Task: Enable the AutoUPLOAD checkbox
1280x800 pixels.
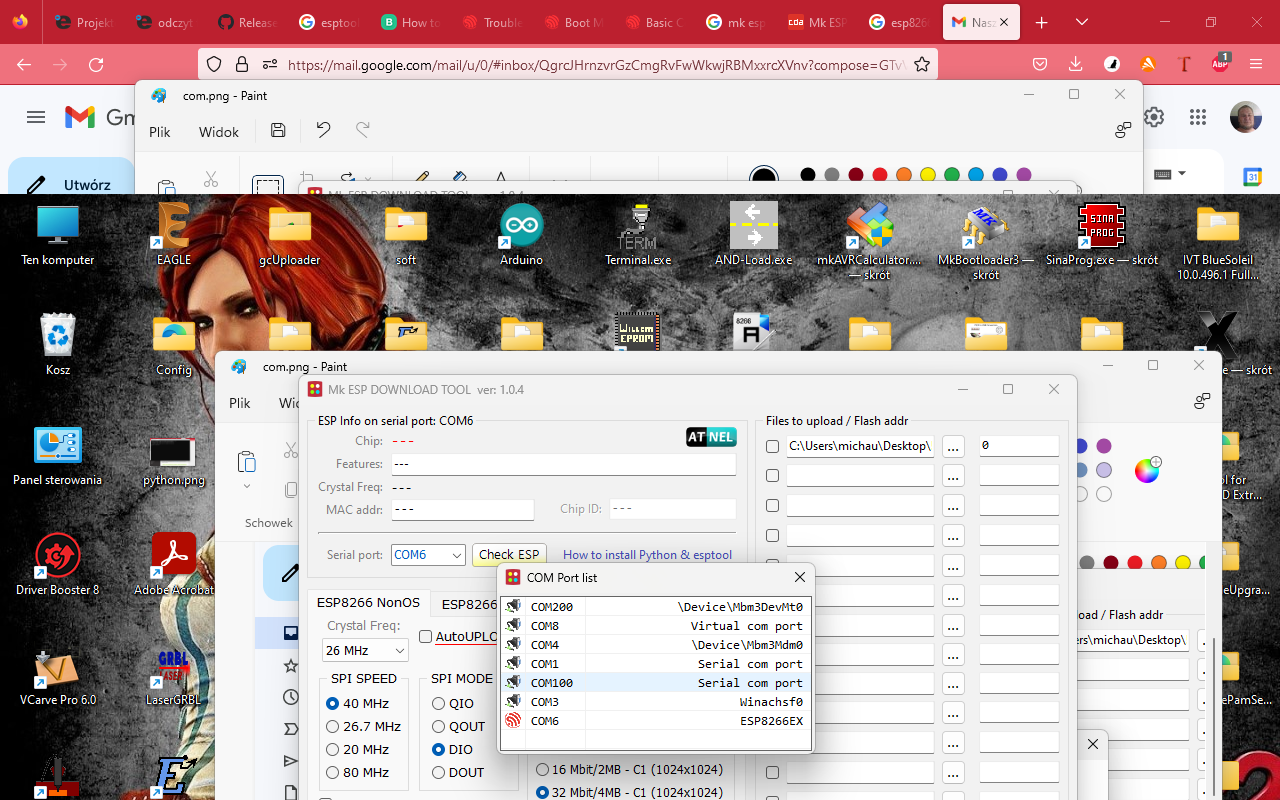Action: point(425,636)
